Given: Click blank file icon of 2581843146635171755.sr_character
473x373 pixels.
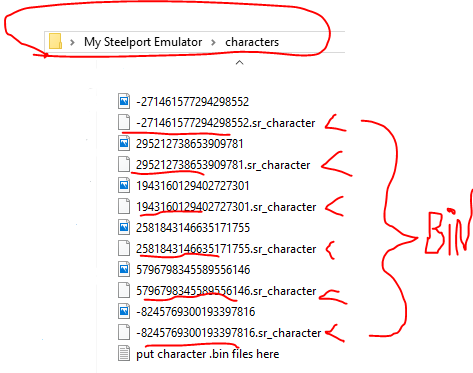Looking at the screenshot, I should pos(124,248).
